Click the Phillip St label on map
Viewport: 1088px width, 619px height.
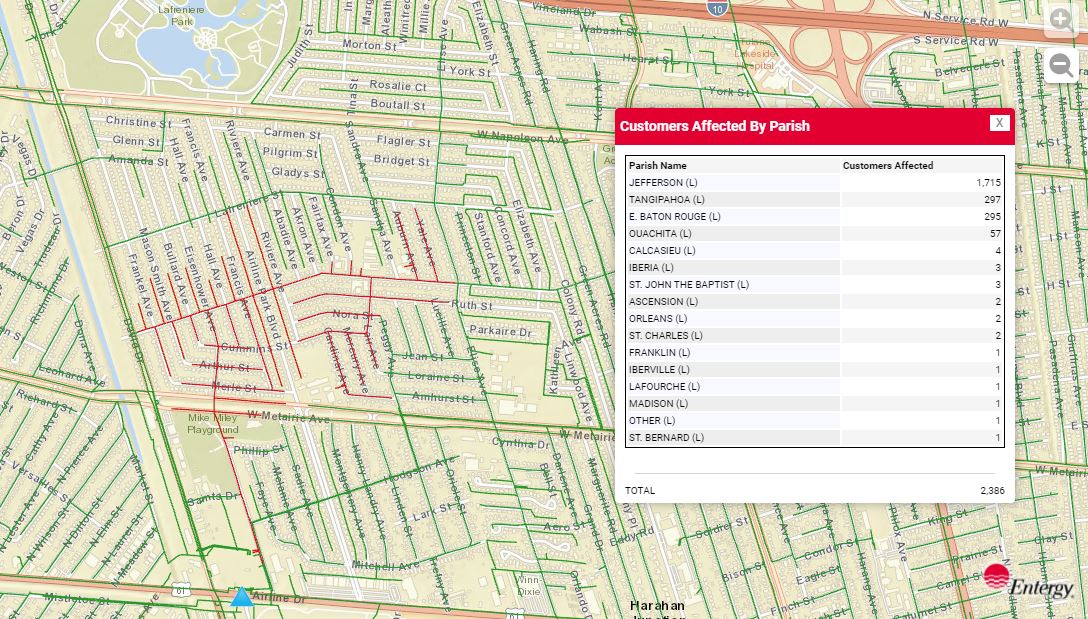coord(259,450)
